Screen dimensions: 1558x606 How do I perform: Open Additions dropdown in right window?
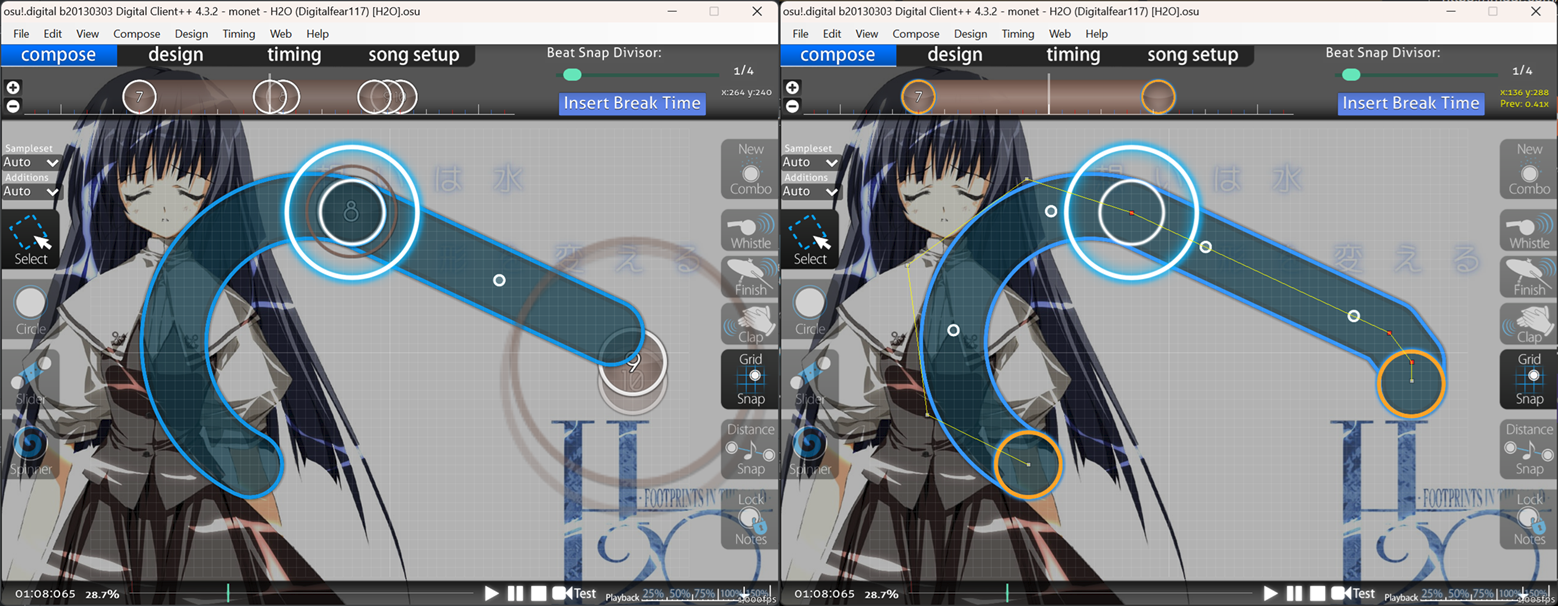tap(810, 191)
